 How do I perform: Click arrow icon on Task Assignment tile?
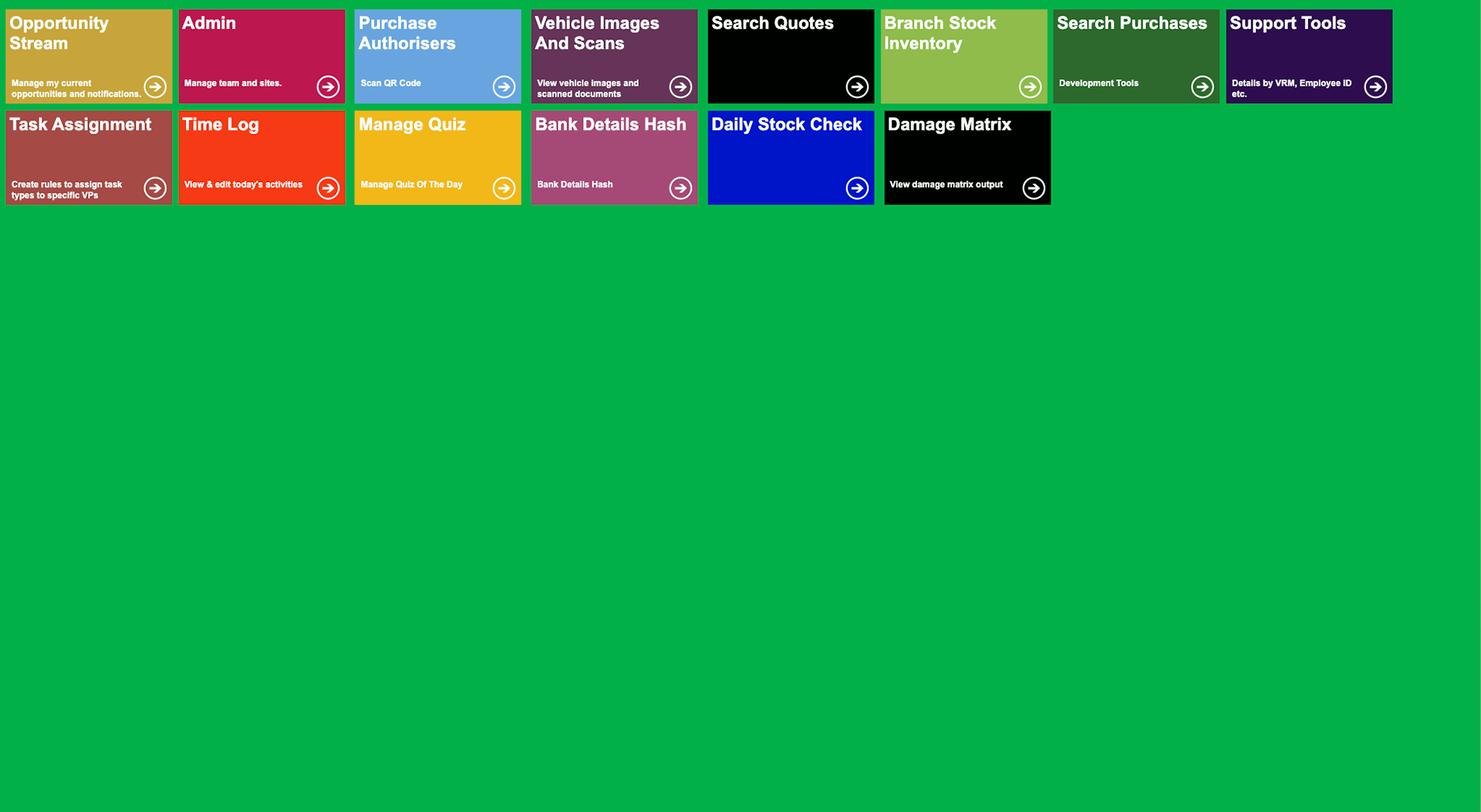[155, 187]
